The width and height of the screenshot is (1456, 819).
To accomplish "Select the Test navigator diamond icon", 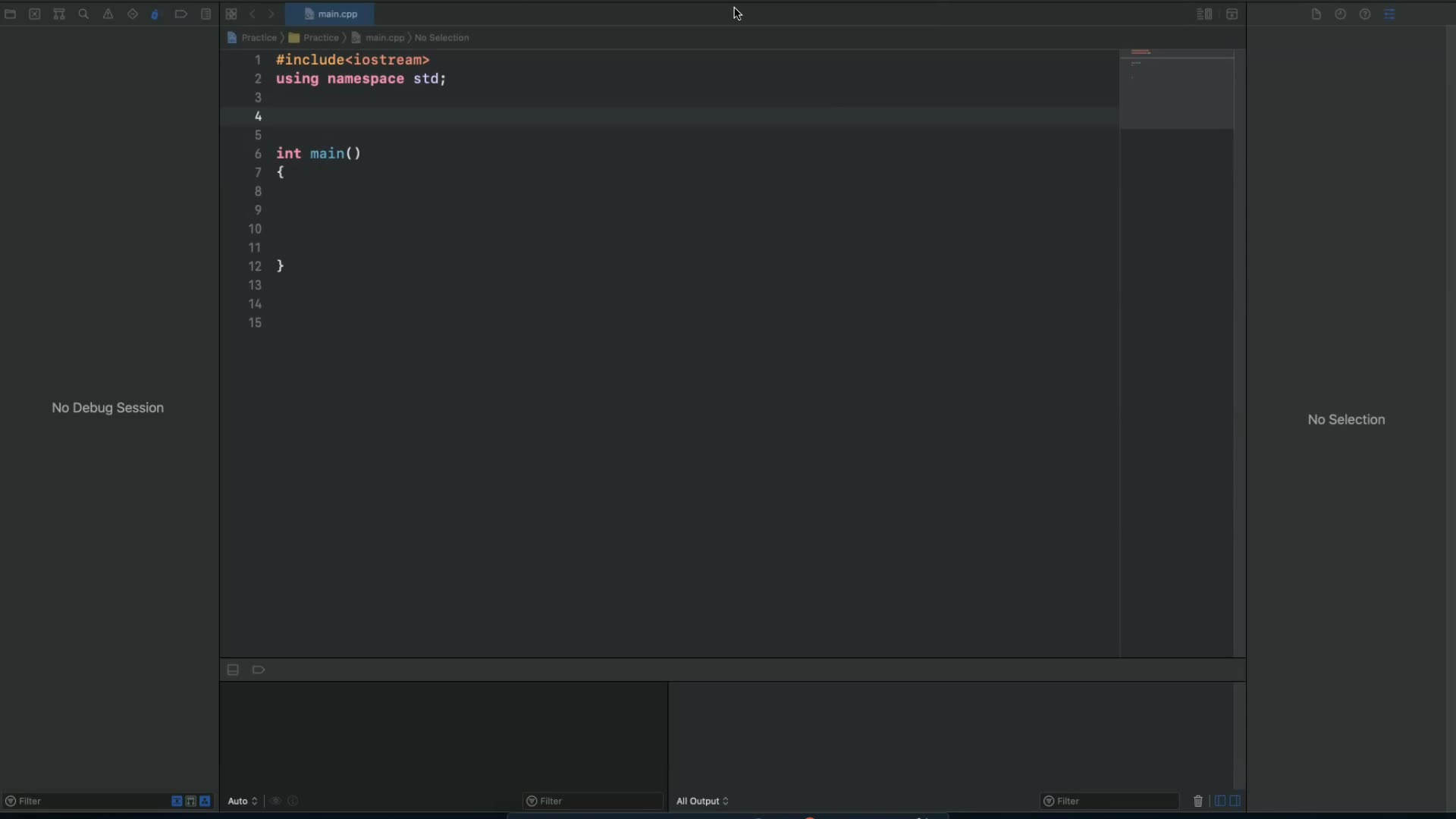I will pos(133,14).
